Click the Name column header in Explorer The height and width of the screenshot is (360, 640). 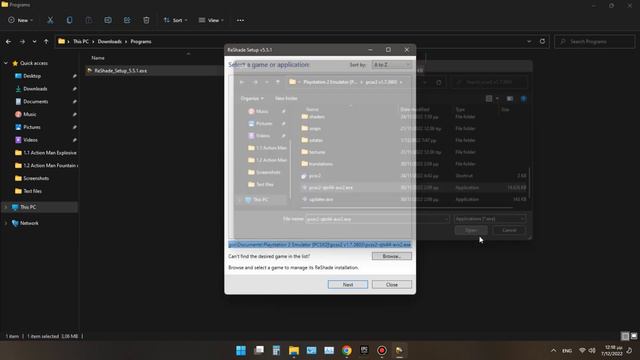tap(98, 58)
